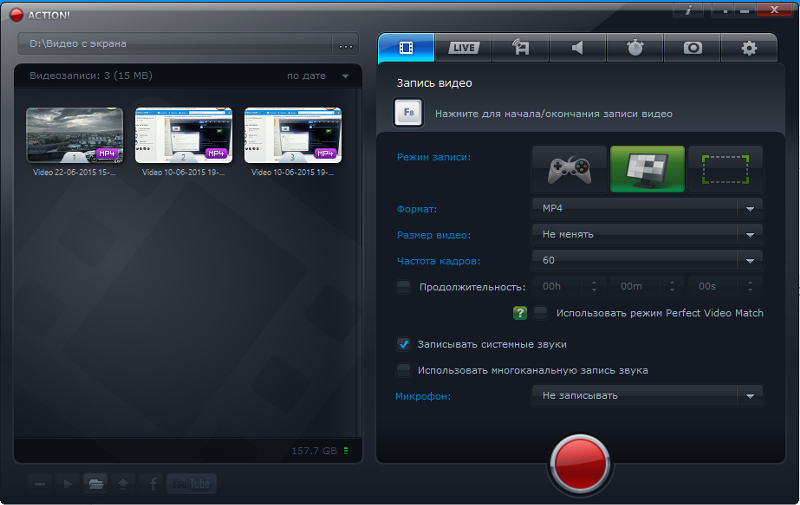Uncheck Записывать системные звуки
This screenshot has height=505, width=800.
(404, 344)
